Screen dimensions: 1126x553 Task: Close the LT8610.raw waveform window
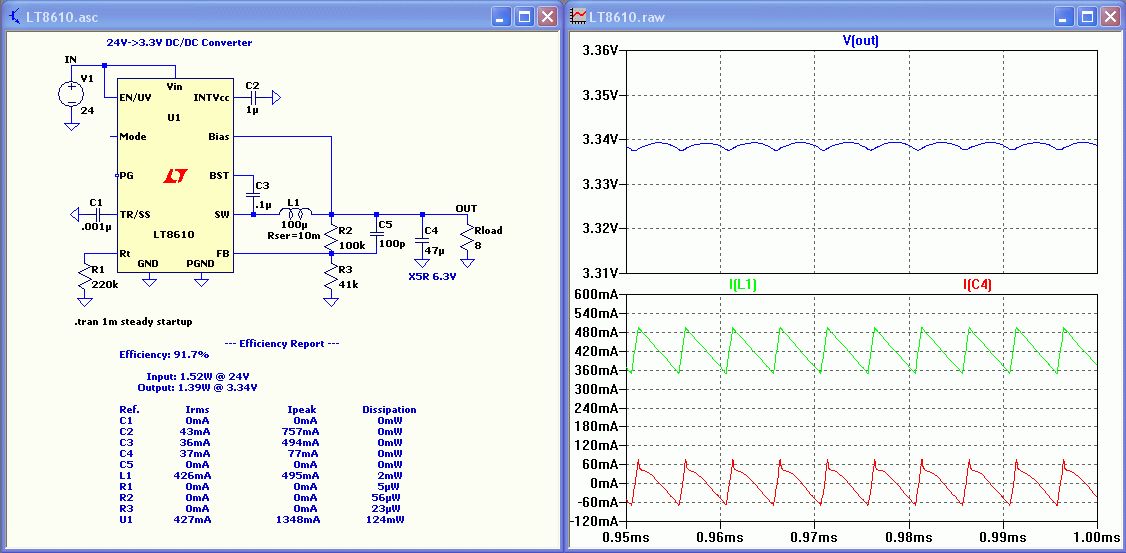[1111, 17]
